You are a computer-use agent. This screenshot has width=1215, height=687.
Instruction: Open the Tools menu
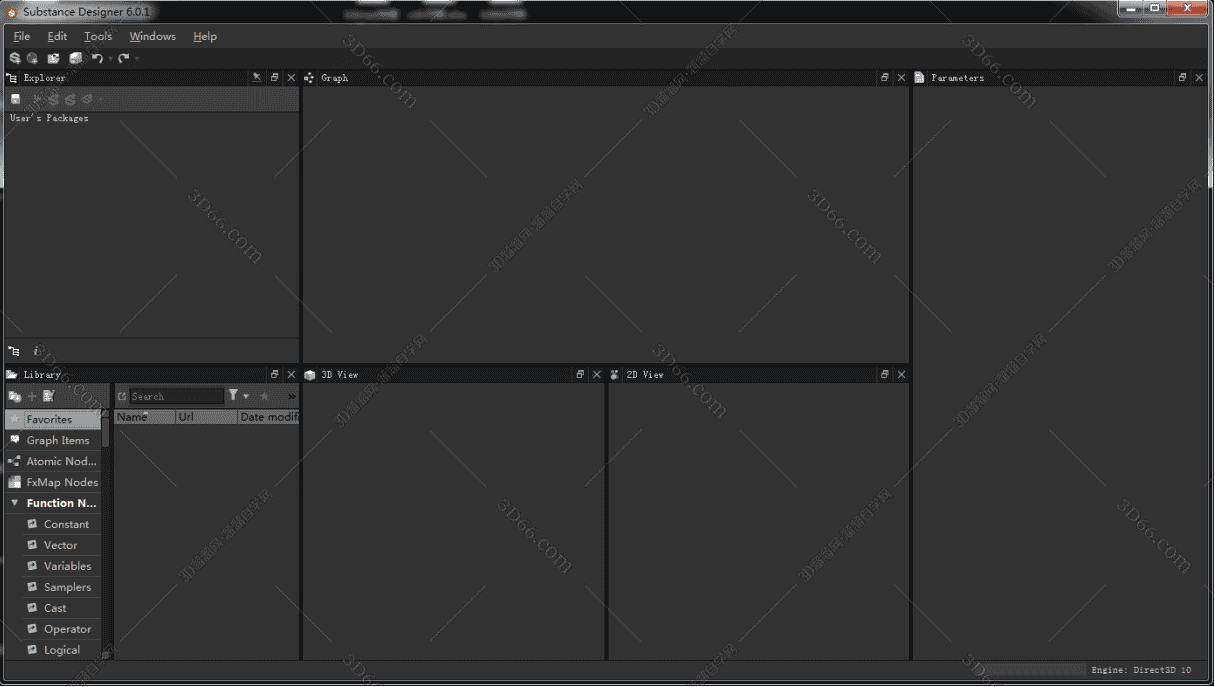tap(98, 36)
